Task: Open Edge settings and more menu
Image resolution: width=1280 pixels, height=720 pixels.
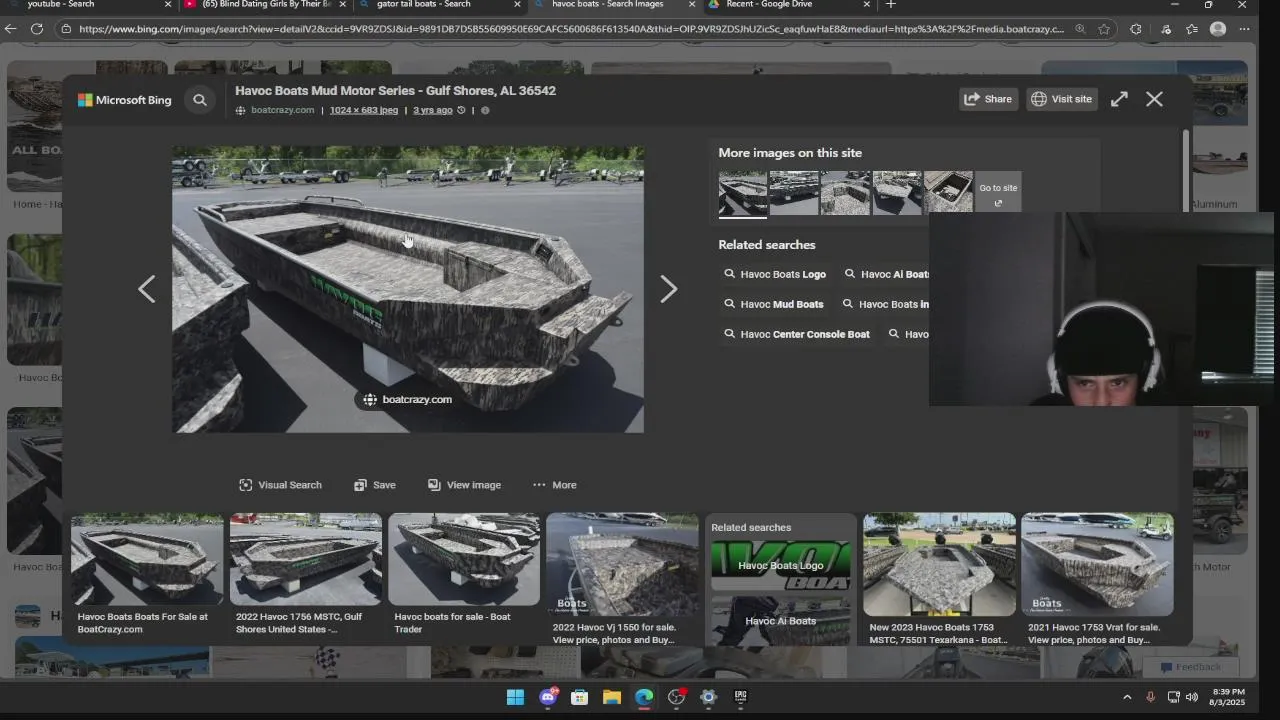Action: (1245, 29)
